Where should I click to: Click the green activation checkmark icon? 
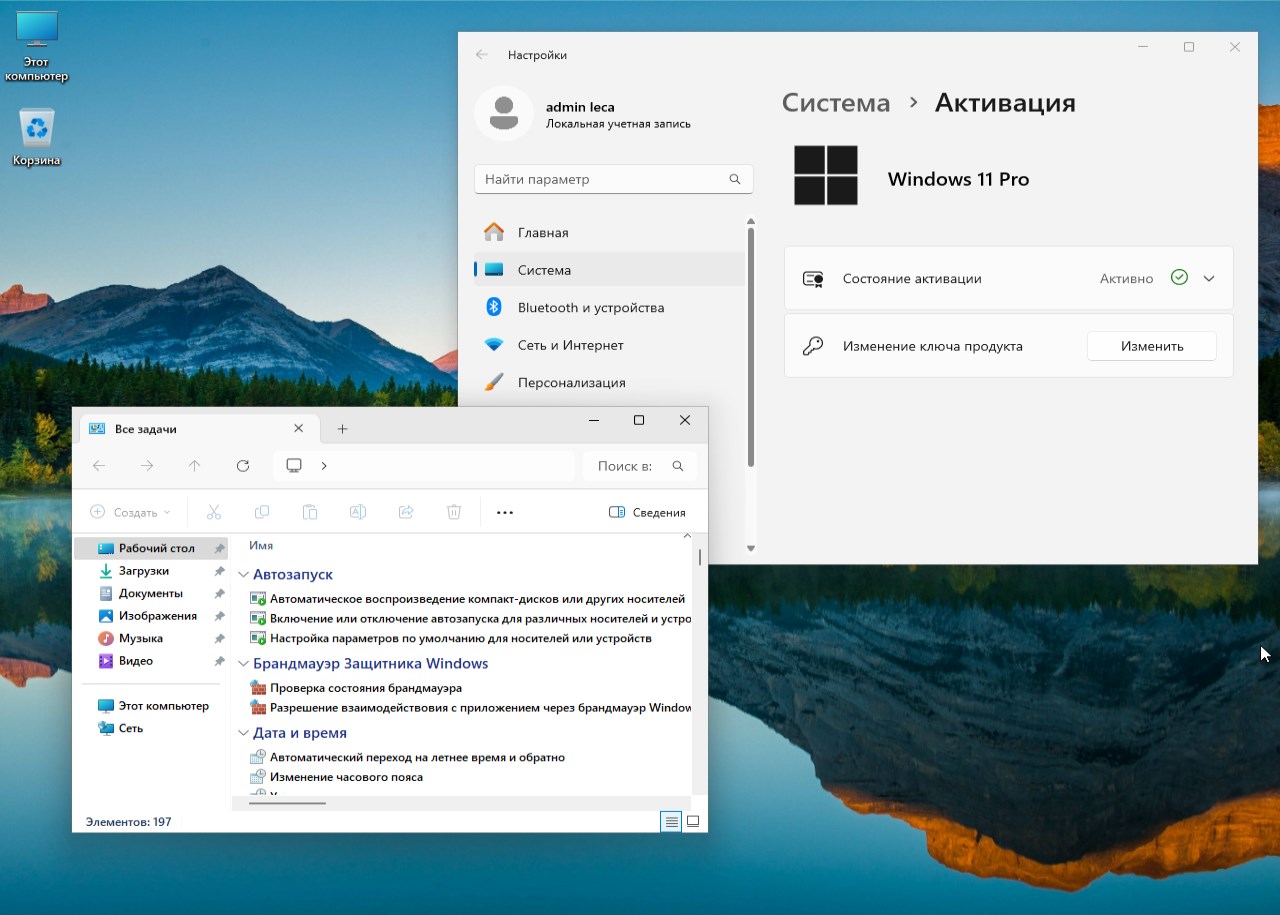coord(1179,278)
